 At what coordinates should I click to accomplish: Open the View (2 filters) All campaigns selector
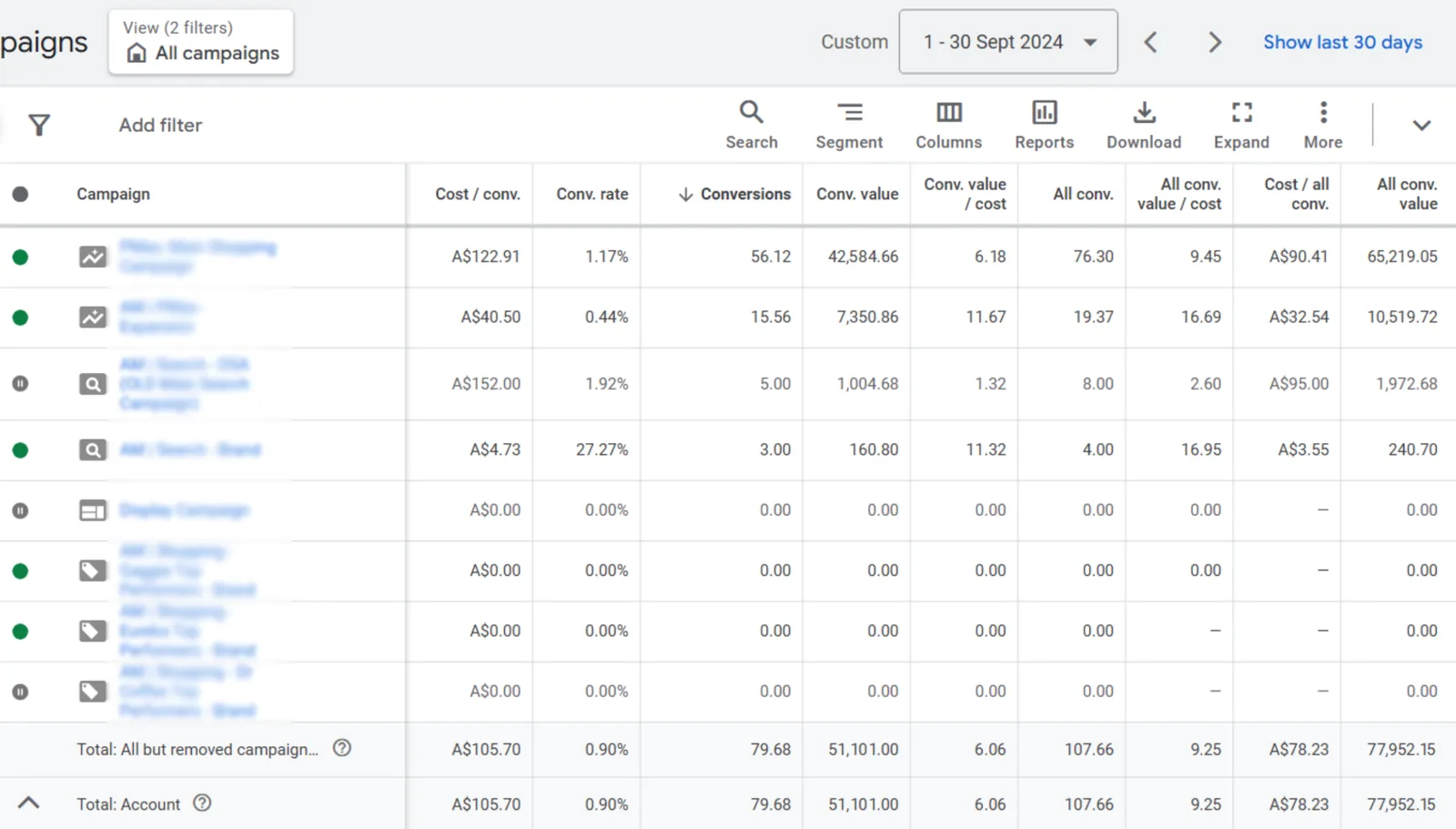[x=201, y=42]
